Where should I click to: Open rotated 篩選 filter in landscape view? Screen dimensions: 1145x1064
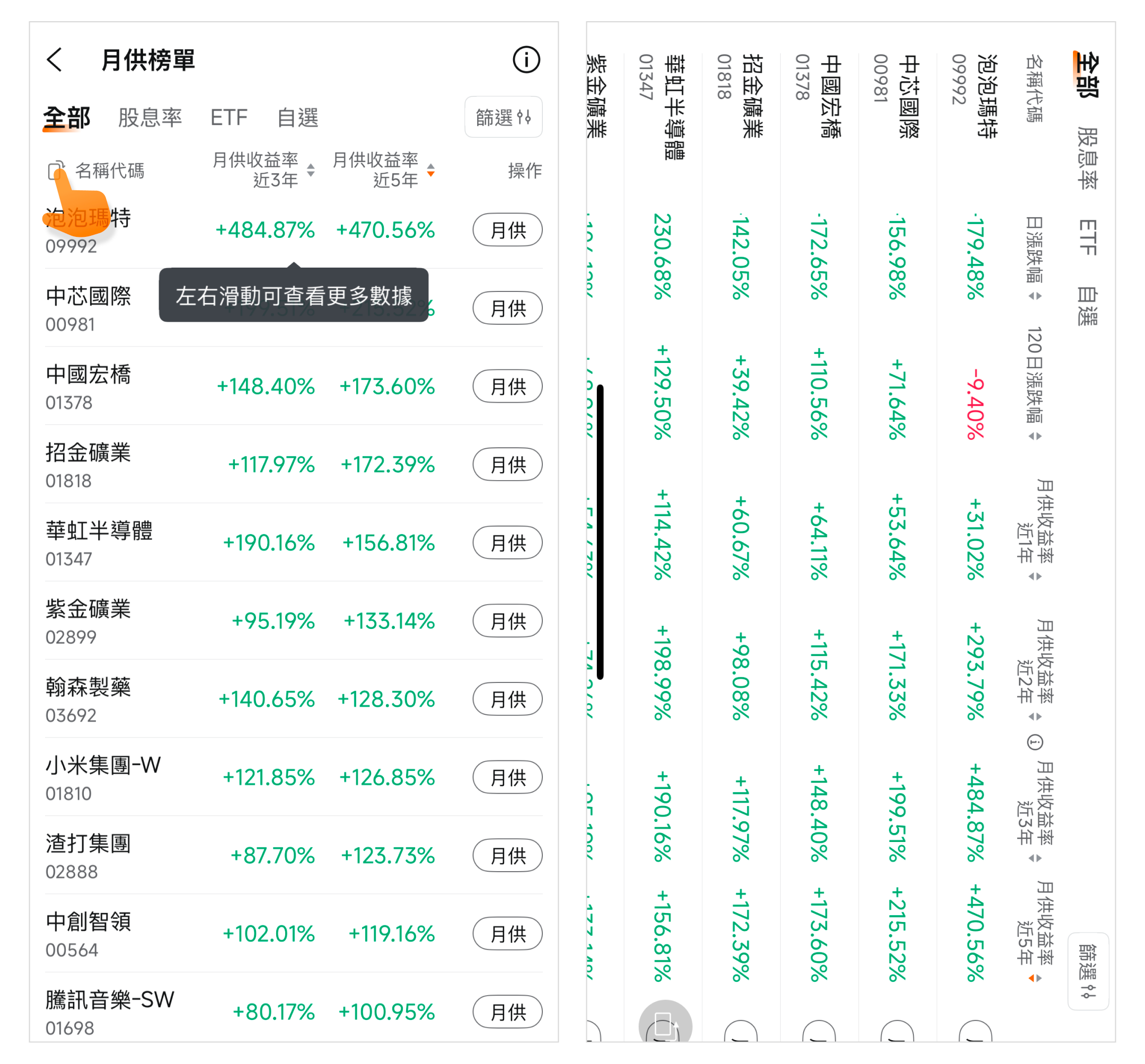[x=1087, y=971]
